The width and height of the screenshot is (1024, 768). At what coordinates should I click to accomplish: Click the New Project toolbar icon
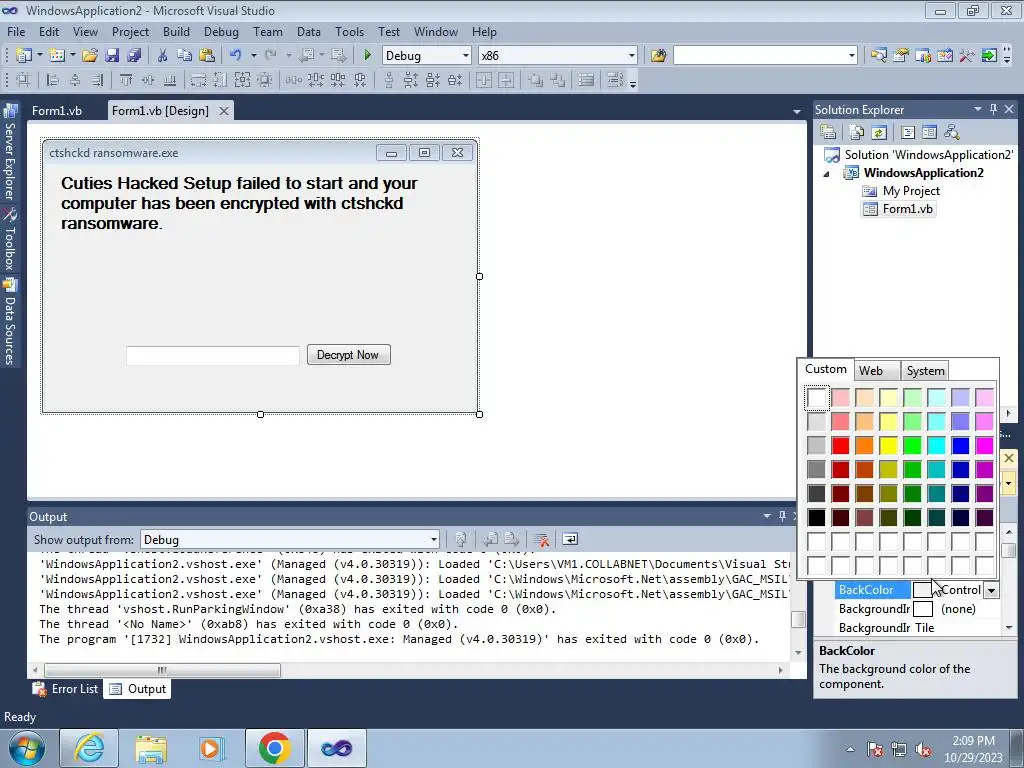(x=24, y=56)
